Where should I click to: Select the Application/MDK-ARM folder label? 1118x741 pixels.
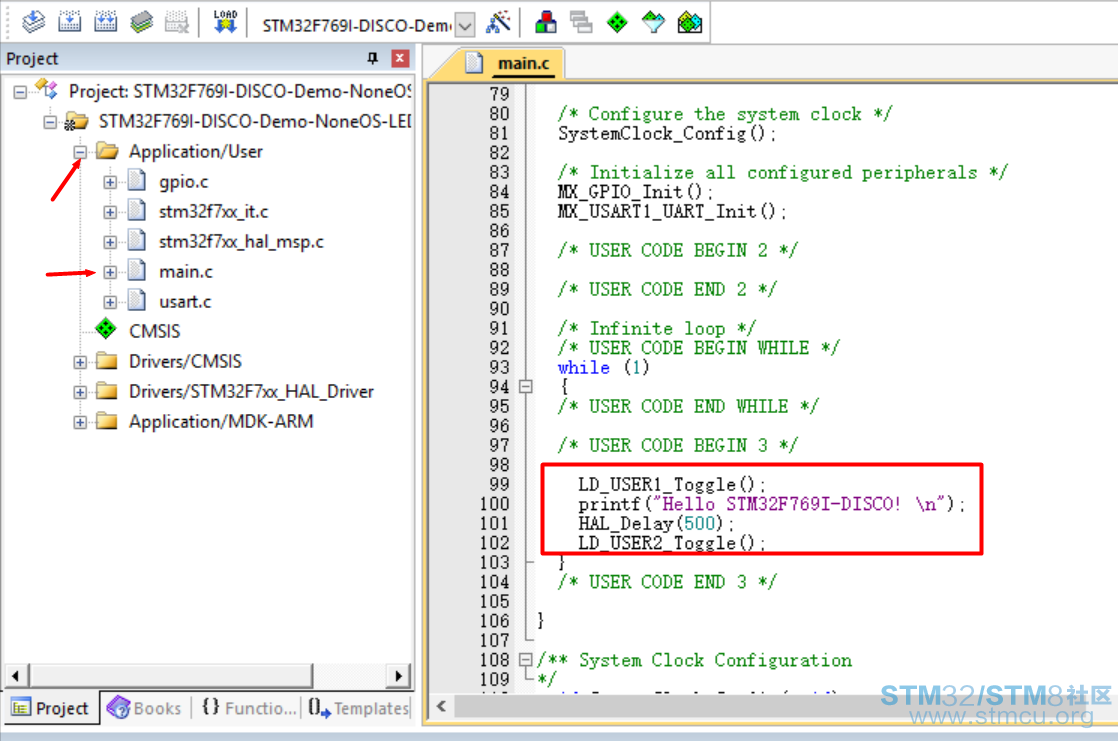coord(221,421)
